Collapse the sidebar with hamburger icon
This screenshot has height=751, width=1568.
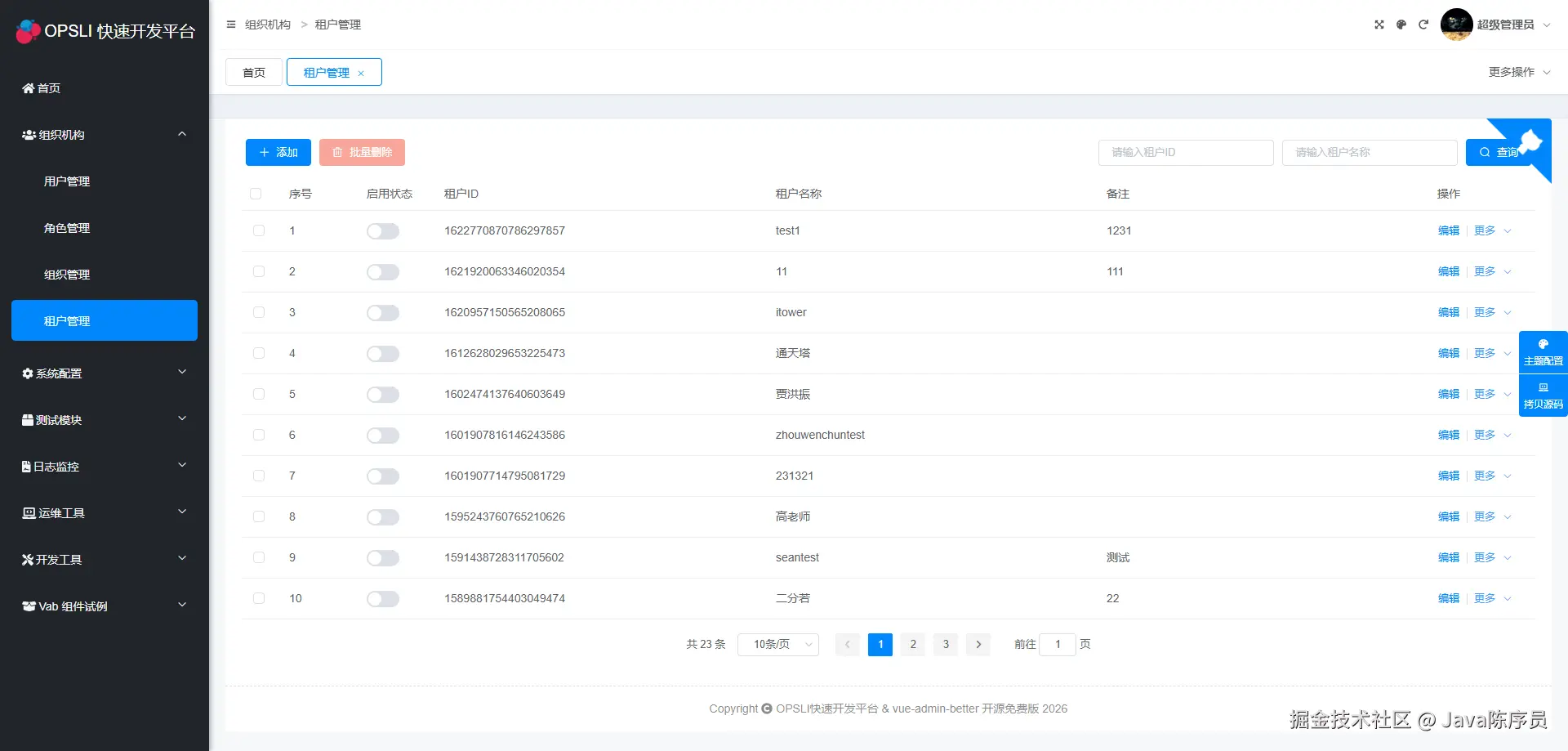tap(231, 25)
